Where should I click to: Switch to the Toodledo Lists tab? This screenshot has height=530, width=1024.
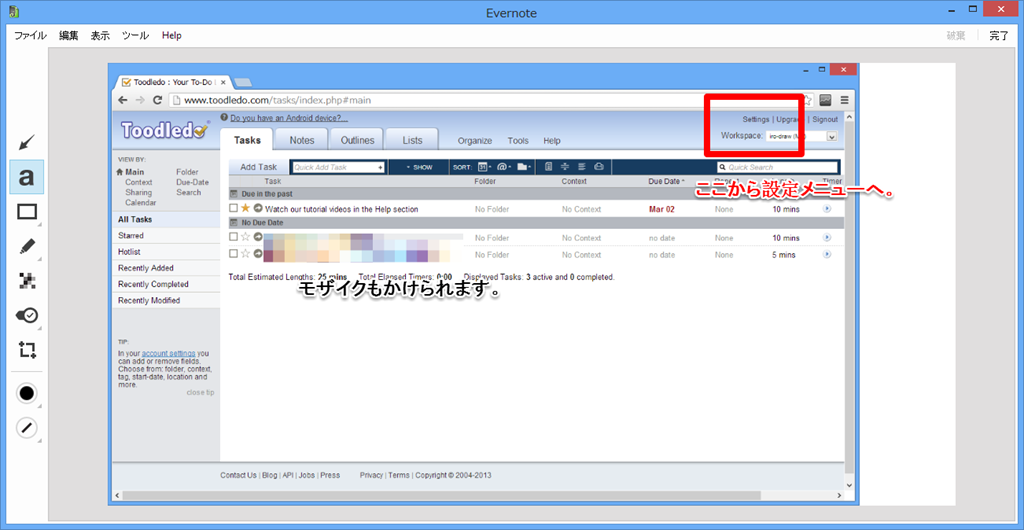click(412, 140)
